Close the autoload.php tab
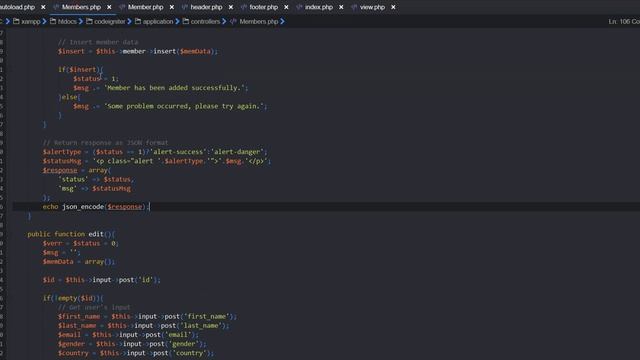 click(x=43, y=7)
